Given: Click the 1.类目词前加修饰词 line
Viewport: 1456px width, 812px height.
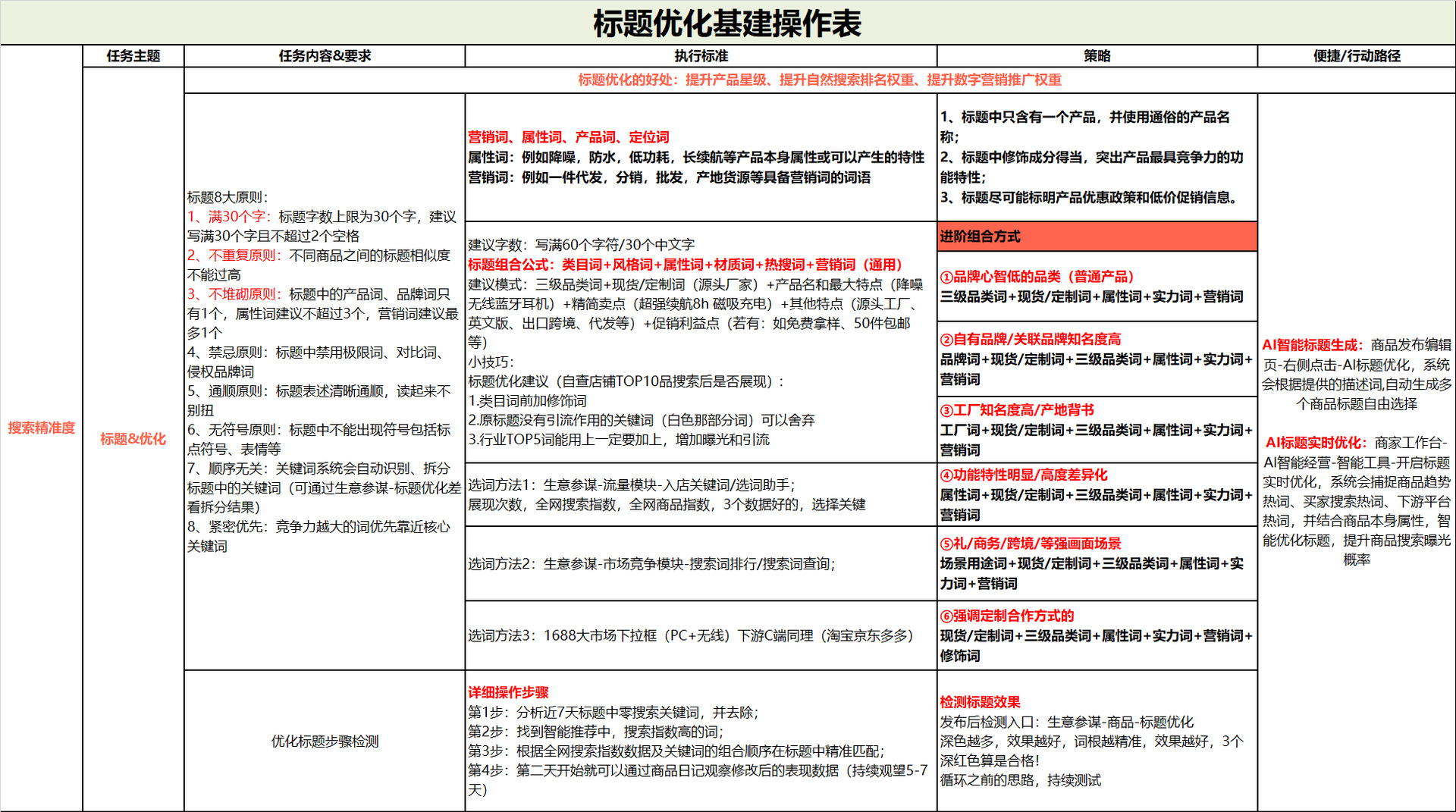Looking at the screenshot, I should (x=528, y=401).
